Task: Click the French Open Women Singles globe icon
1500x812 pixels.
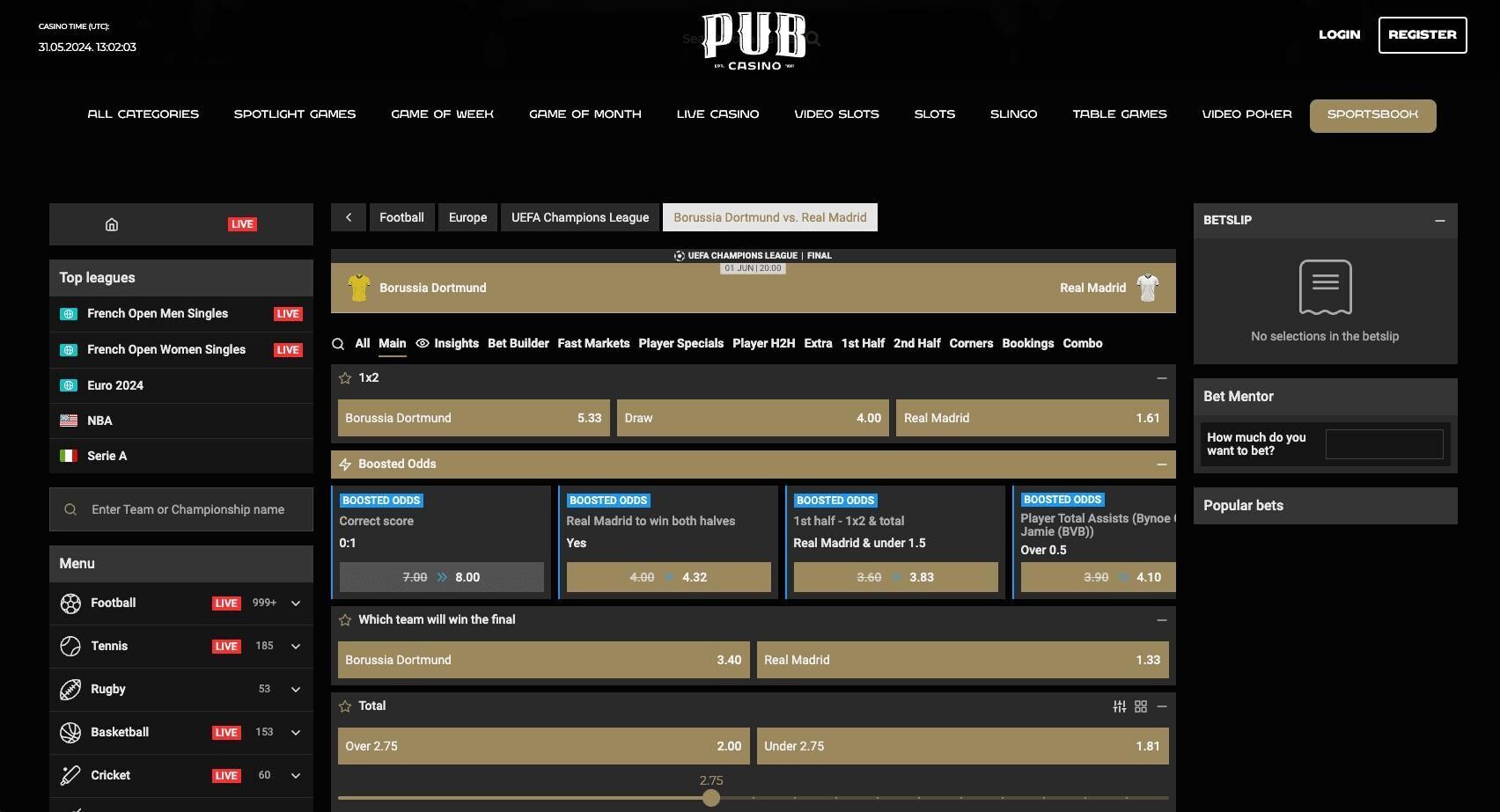Action: [69, 350]
